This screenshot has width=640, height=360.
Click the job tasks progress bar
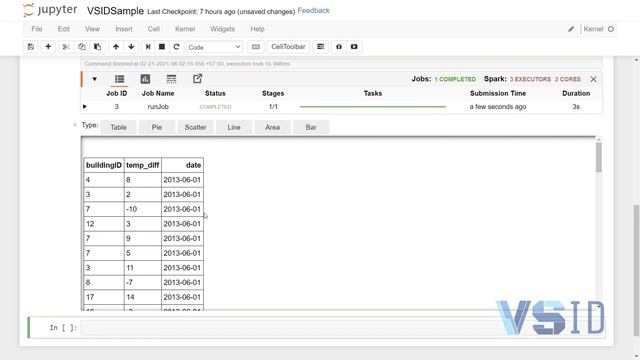[373, 107]
